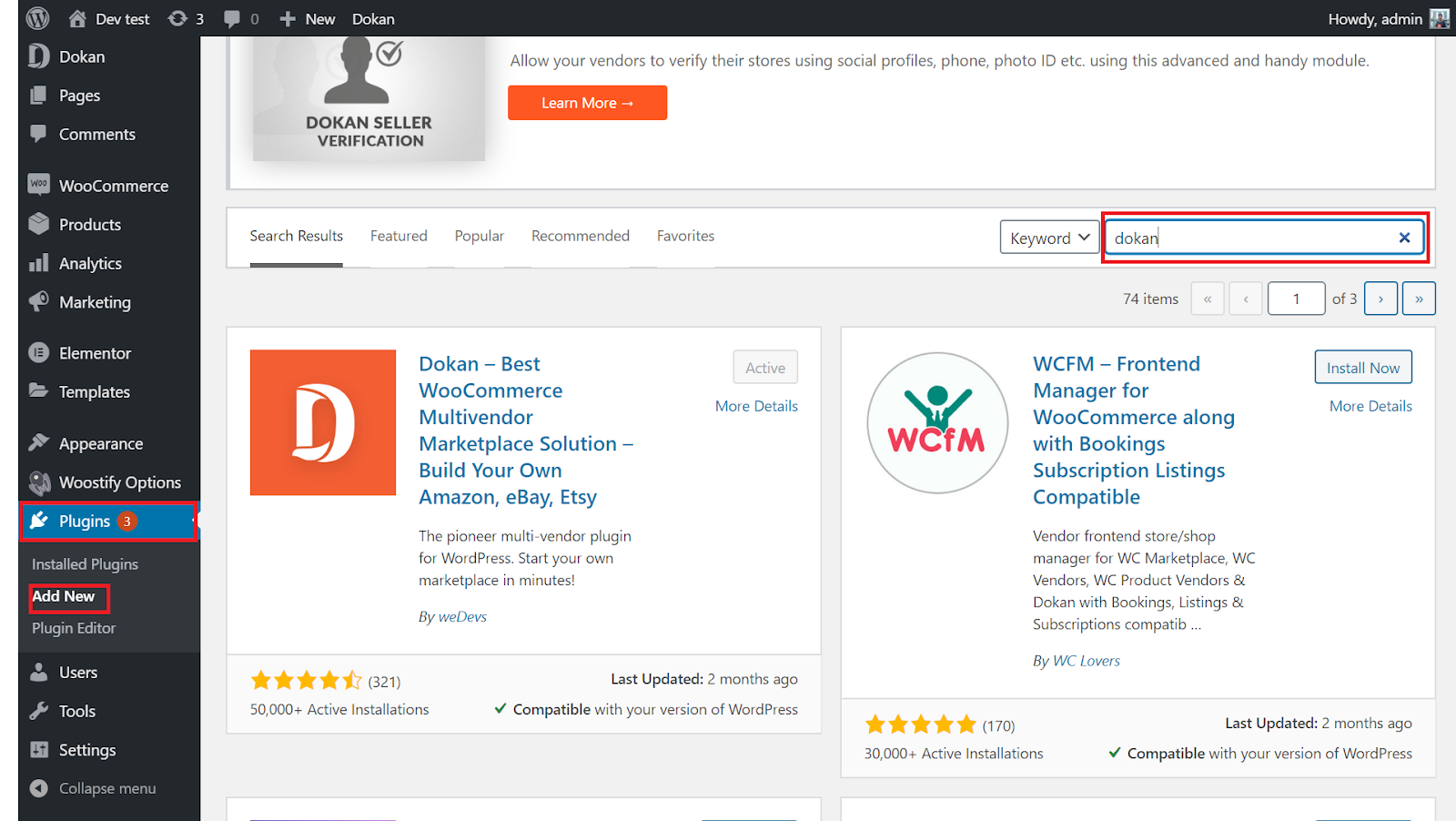Image resolution: width=1456 pixels, height=821 pixels.
Task: Click the Elementor icon in the sidebar
Action: point(39,353)
